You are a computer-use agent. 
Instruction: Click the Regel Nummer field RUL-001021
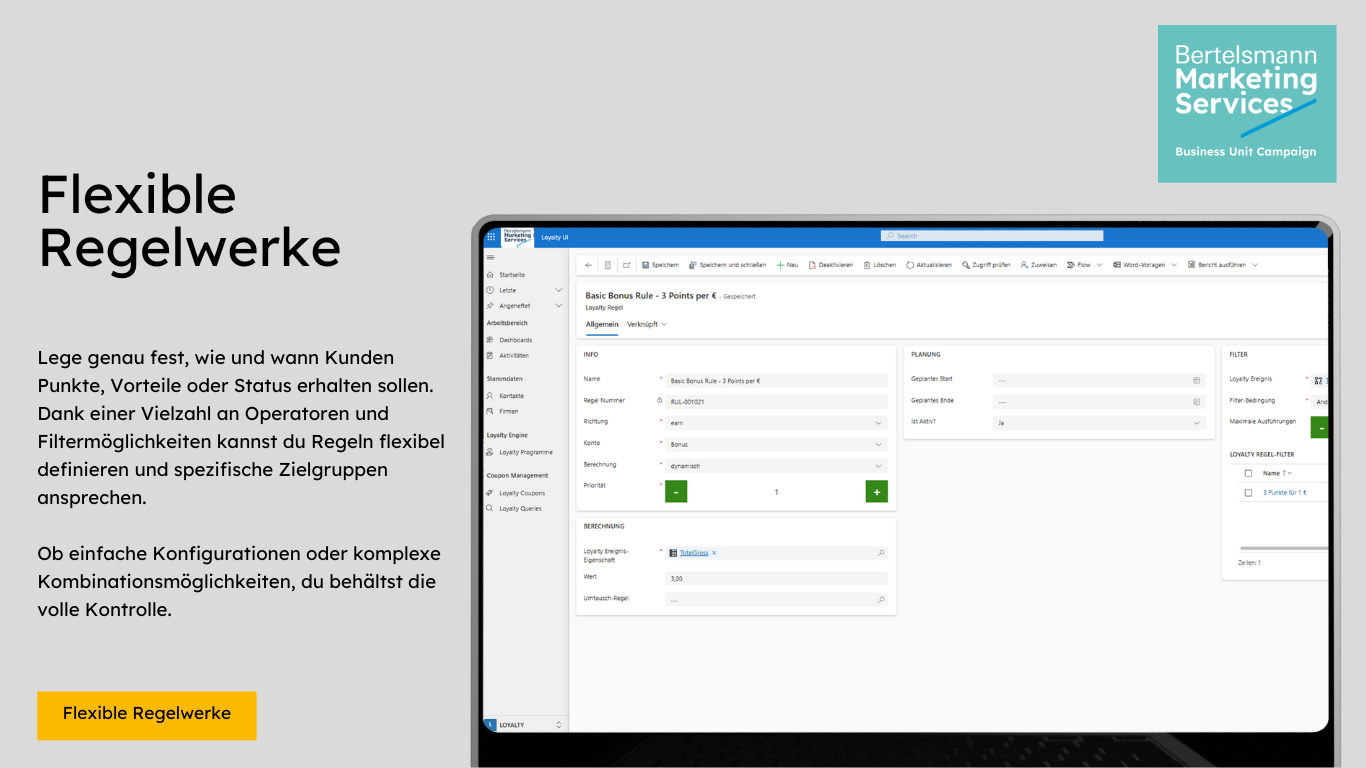coord(776,401)
